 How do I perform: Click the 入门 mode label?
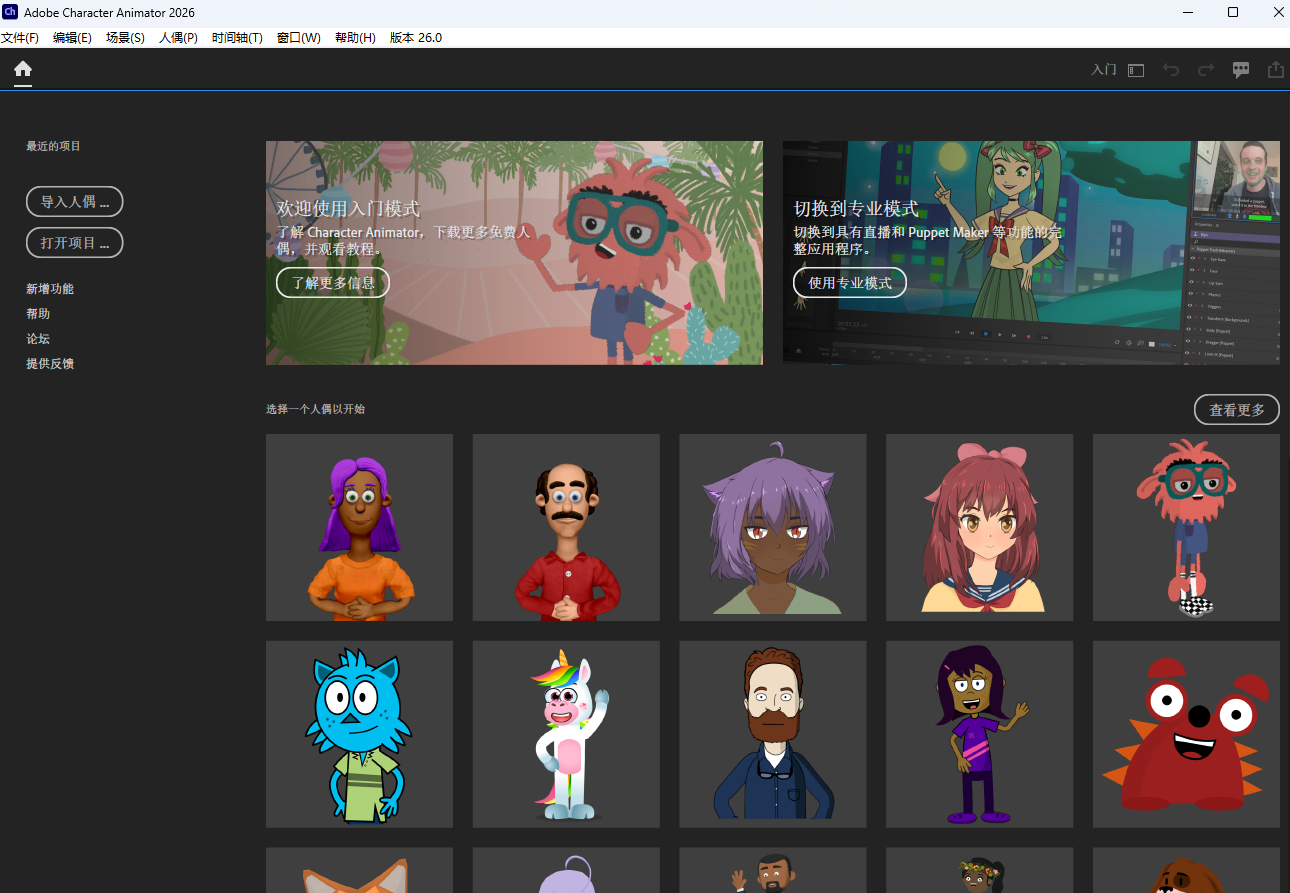point(1104,70)
